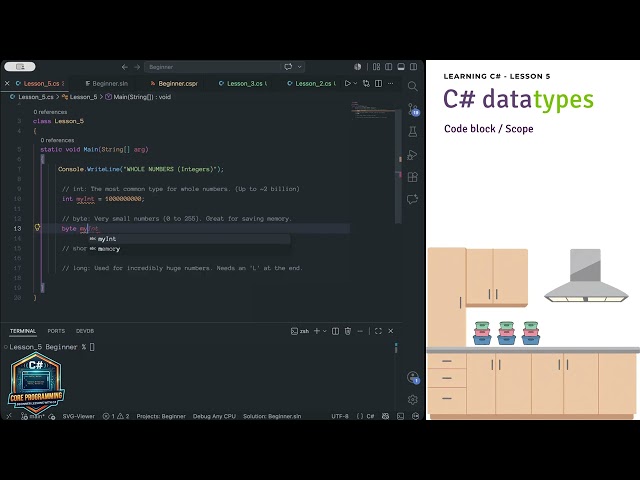
Task: Open the Extensions view
Action: pyautogui.click(x=413, y=177)
